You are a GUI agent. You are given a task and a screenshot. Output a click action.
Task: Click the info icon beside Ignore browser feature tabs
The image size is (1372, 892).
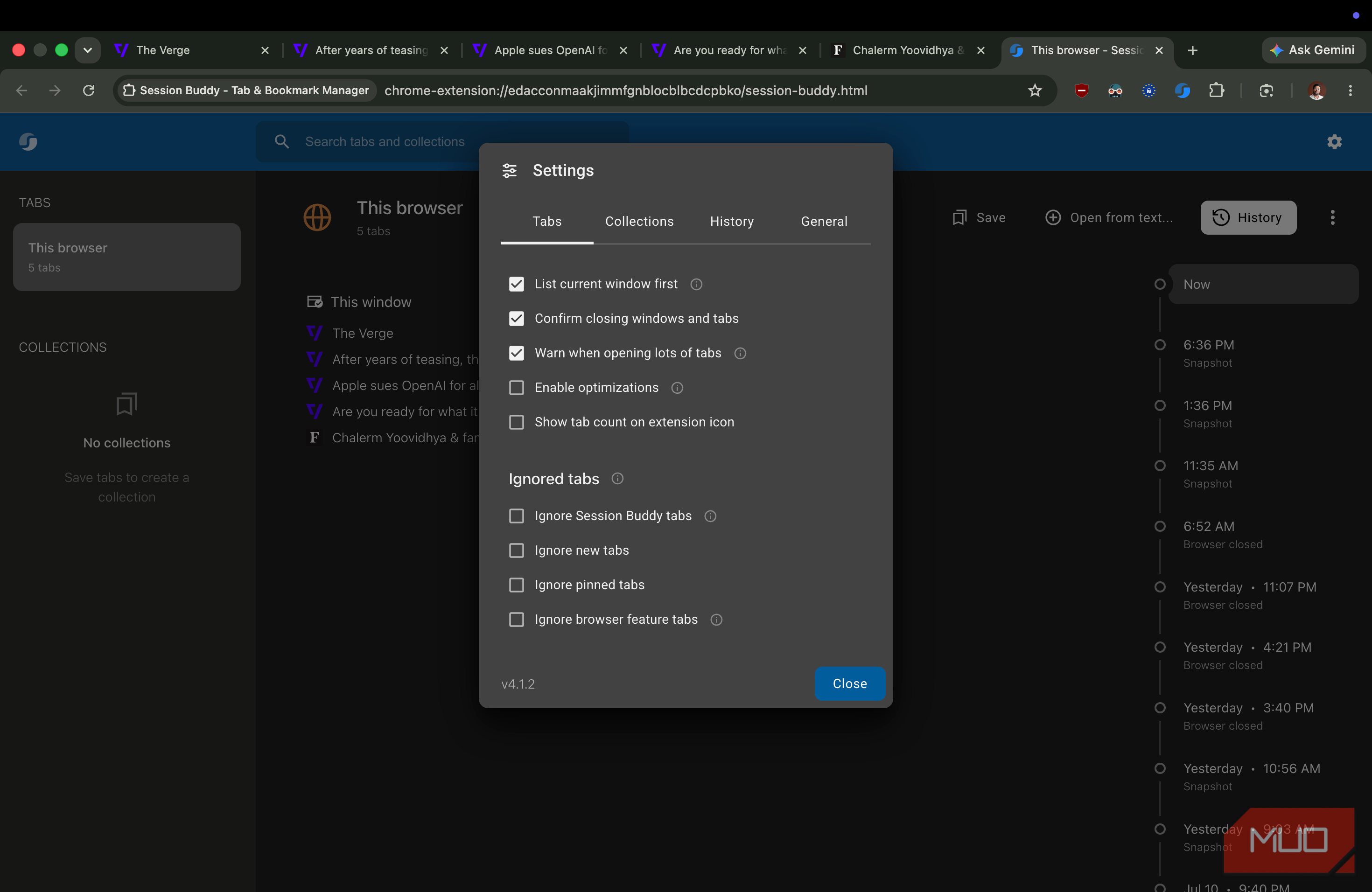716,620
